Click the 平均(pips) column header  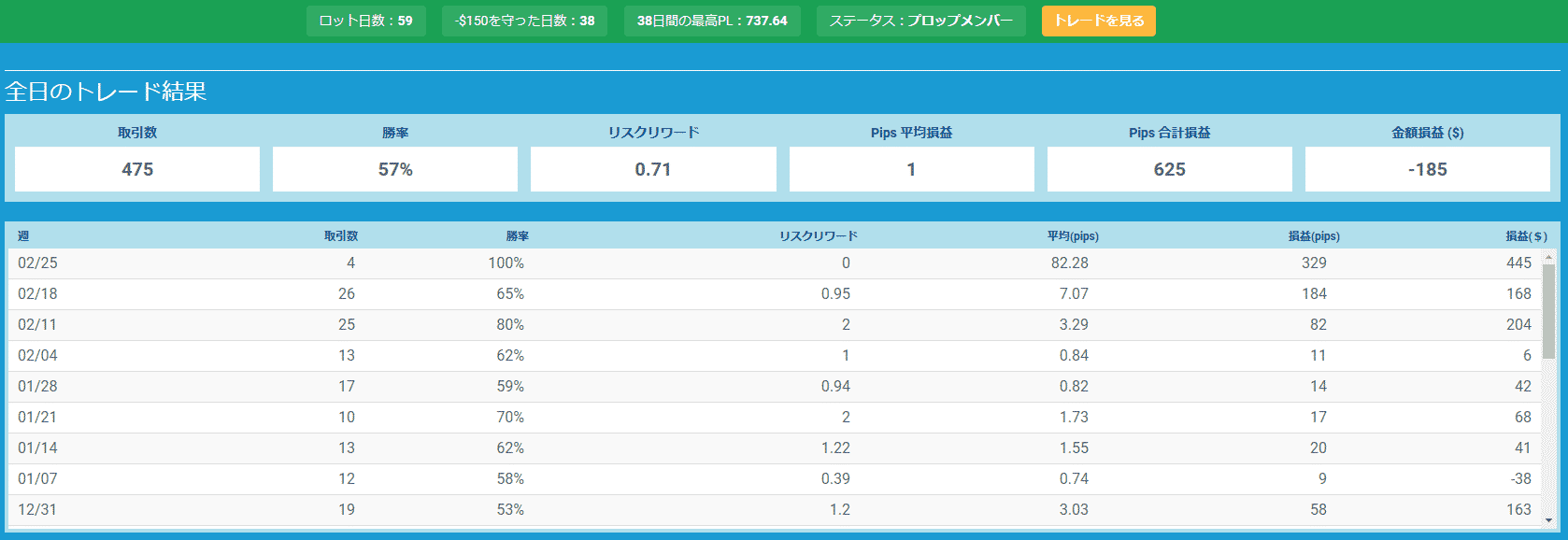click(x=1073, y=236)
